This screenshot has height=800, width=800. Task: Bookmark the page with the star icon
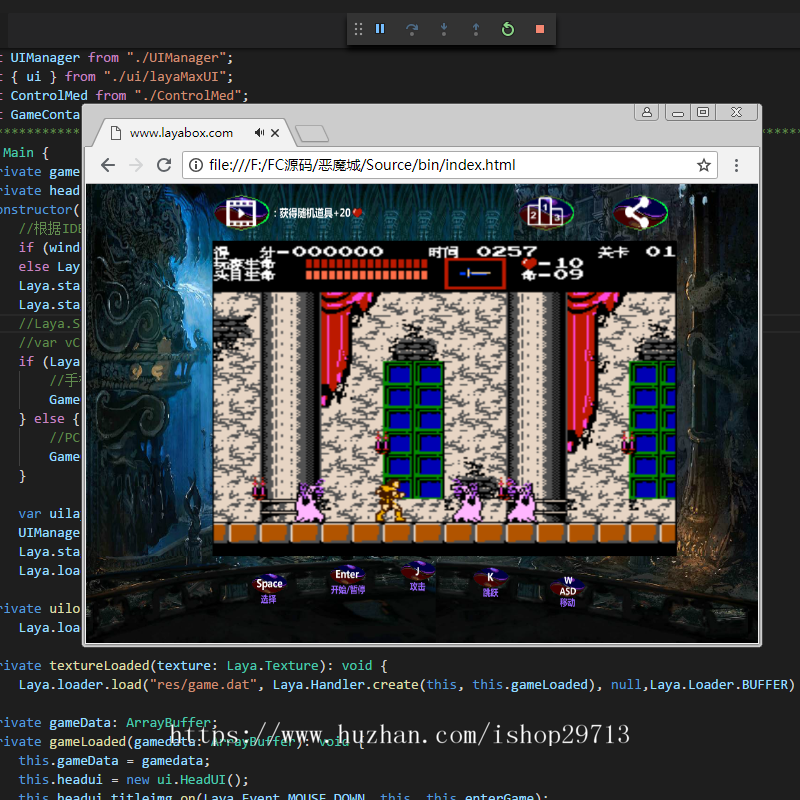[704, 165]
